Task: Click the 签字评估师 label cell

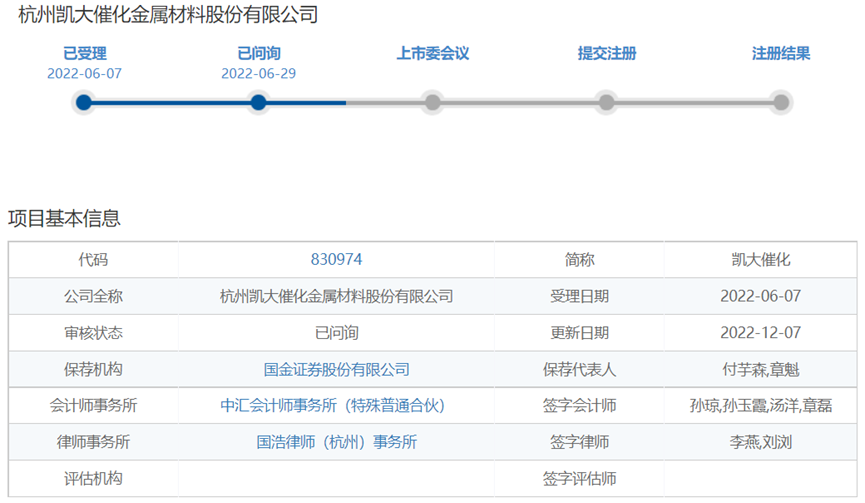Action: pyautogui.click(x=579, y=478)
